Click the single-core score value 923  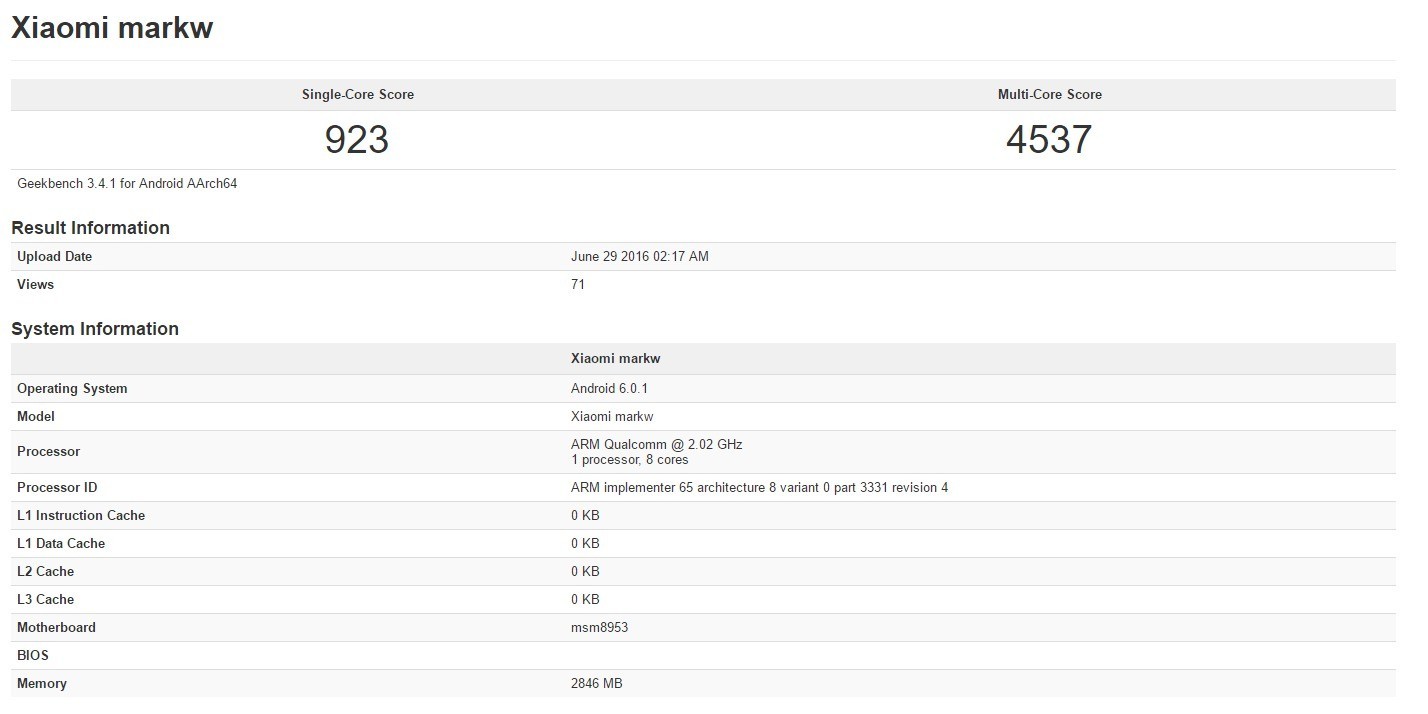[356, 140]
